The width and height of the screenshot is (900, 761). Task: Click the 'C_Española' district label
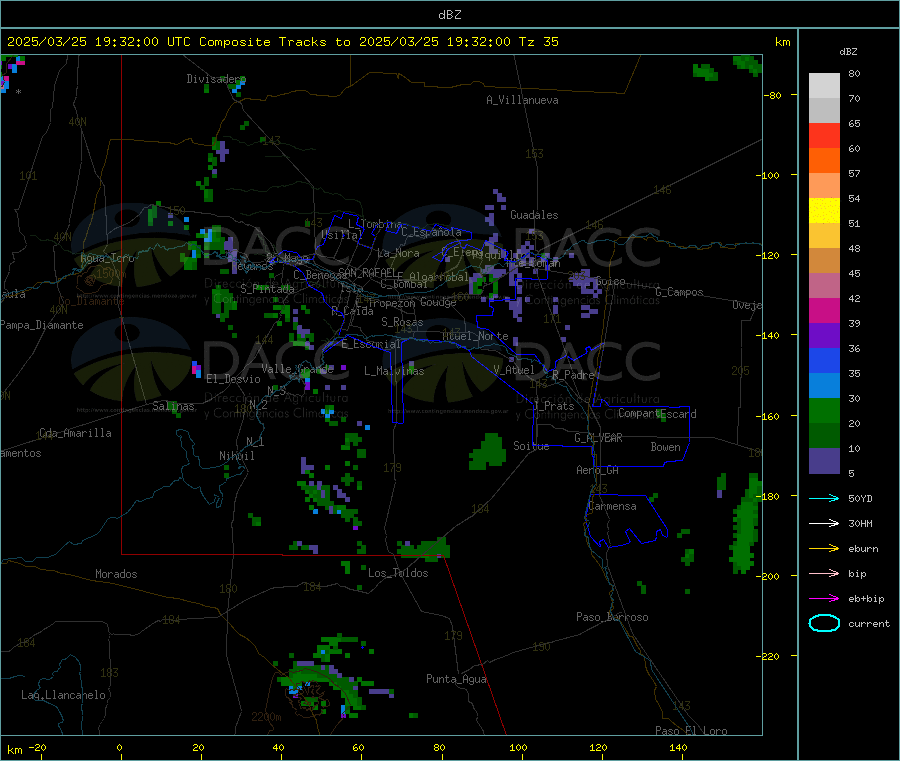point(431,232)
